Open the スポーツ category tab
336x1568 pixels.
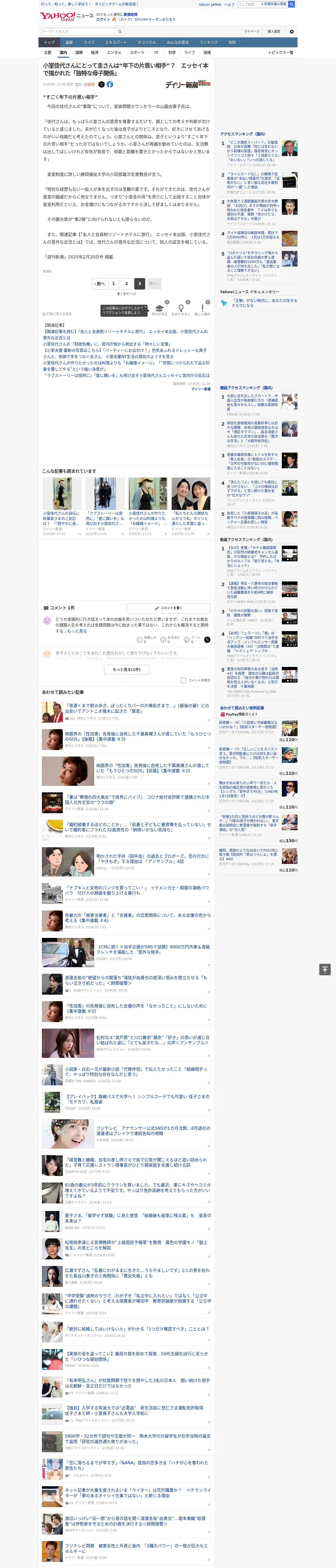click(137, 53)
